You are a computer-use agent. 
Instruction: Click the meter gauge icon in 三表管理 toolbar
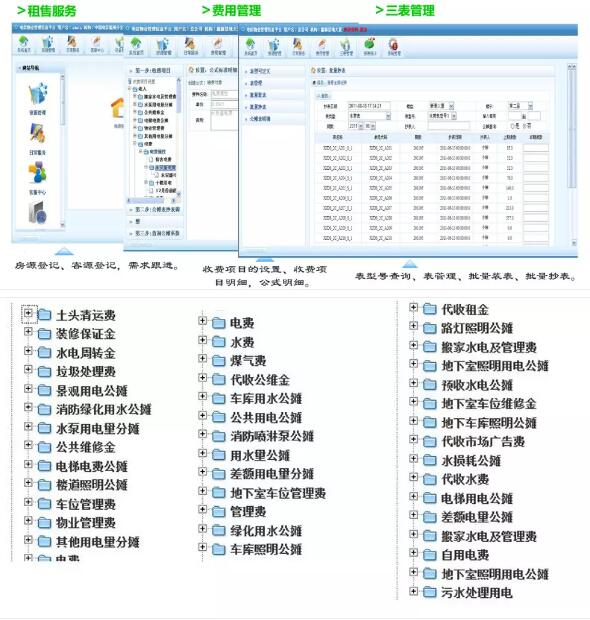[x=346, y=45]
